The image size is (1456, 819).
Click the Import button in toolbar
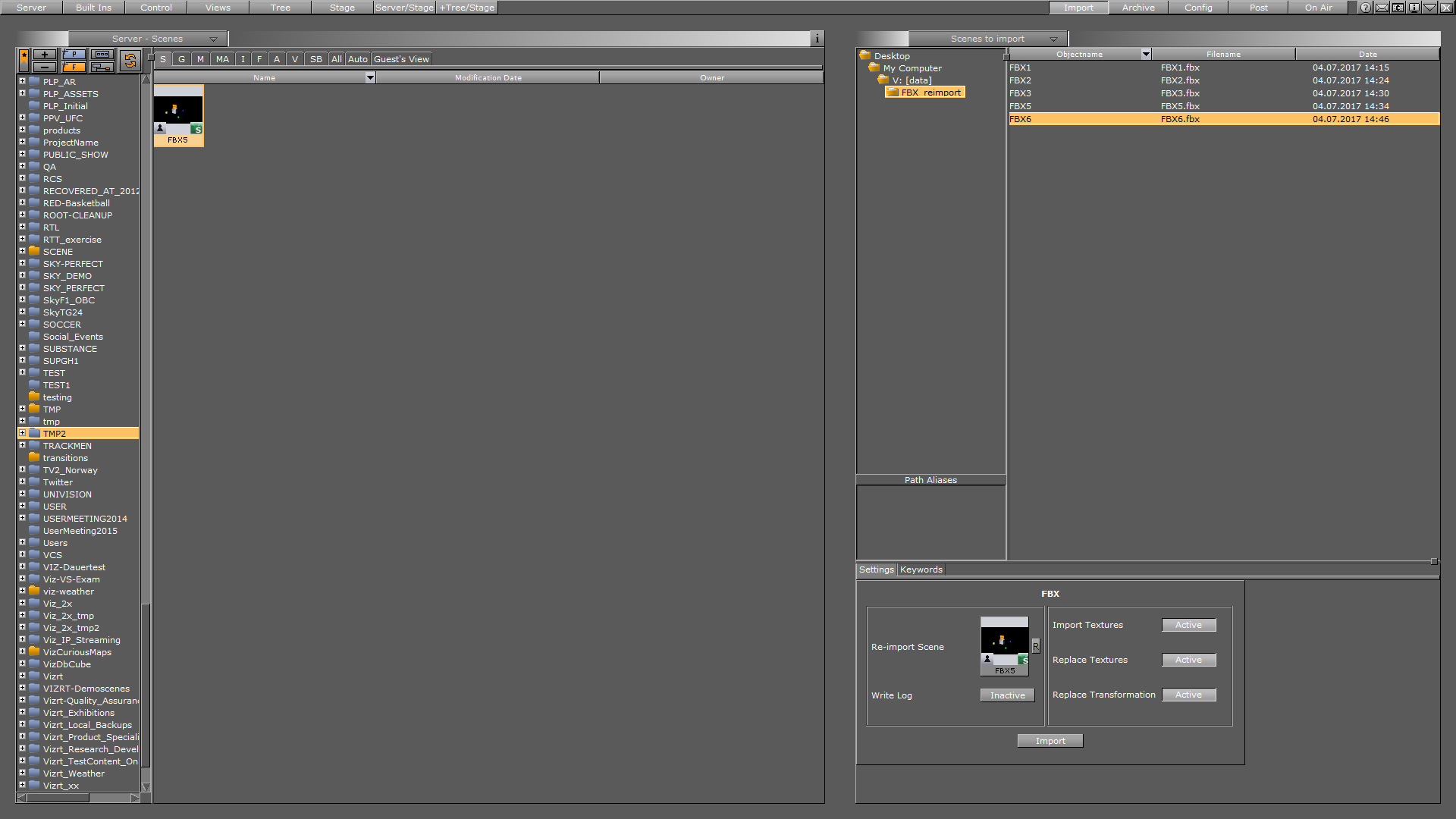point(1078,7)
